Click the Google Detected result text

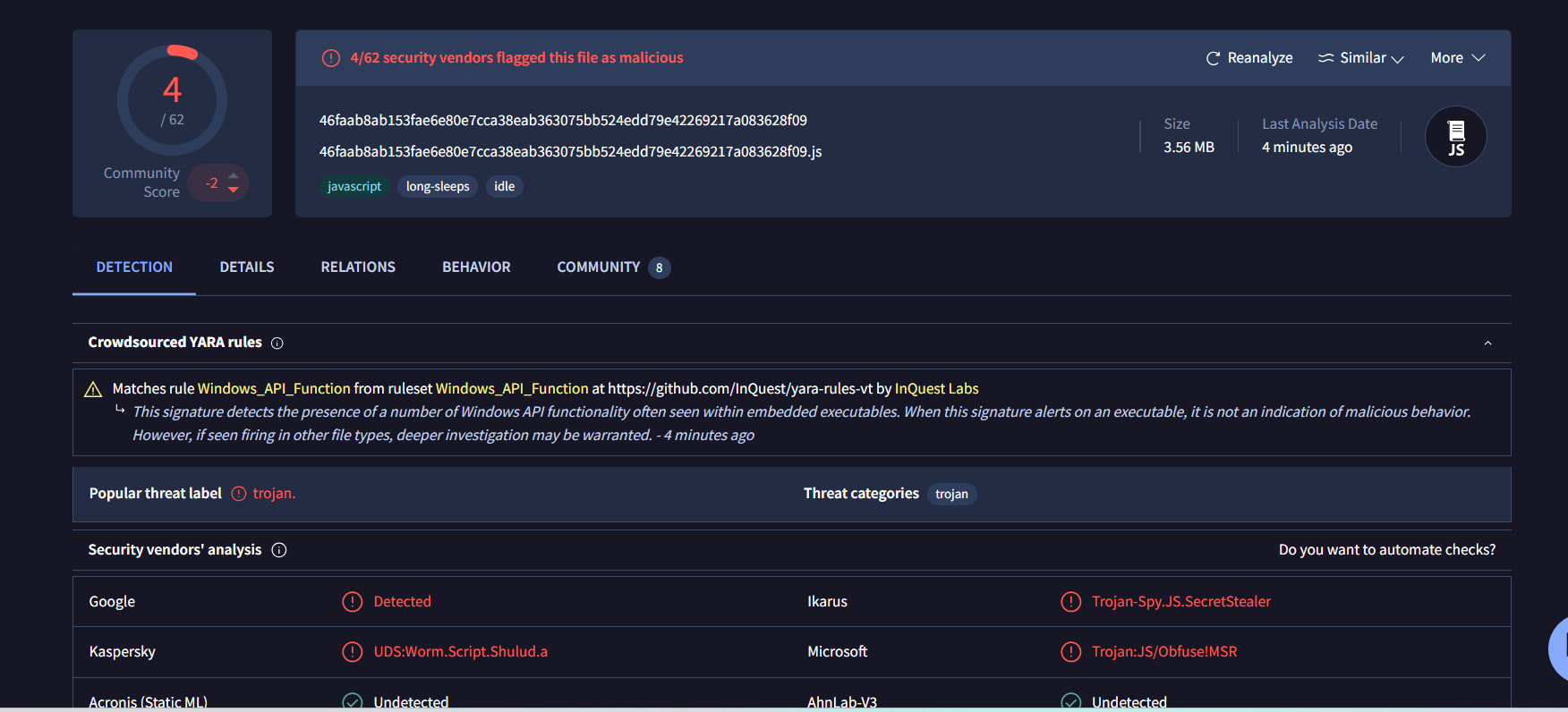pyautogui.click(x=403, y=602)
